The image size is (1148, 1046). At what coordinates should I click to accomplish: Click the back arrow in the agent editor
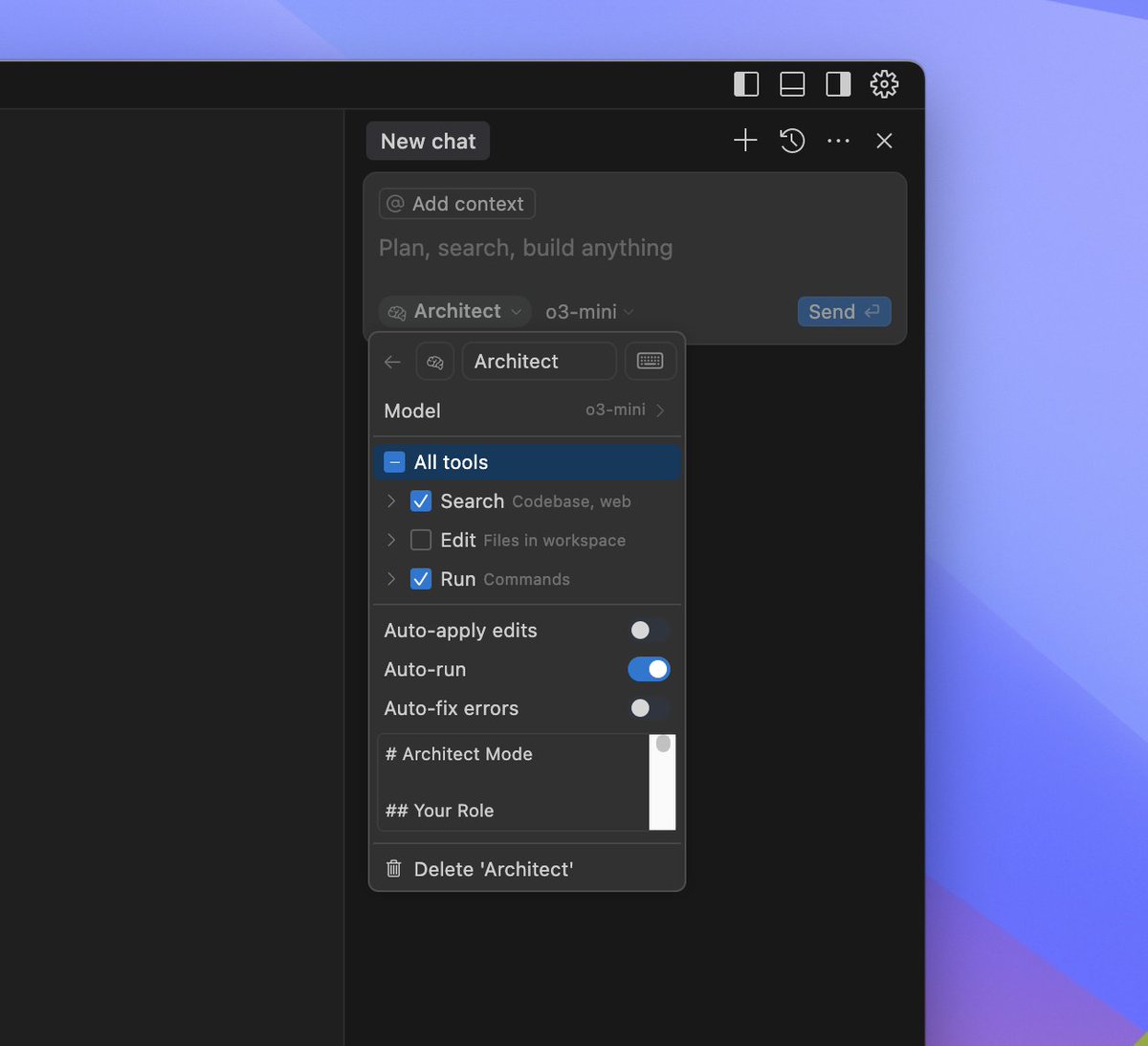[392, 362]
